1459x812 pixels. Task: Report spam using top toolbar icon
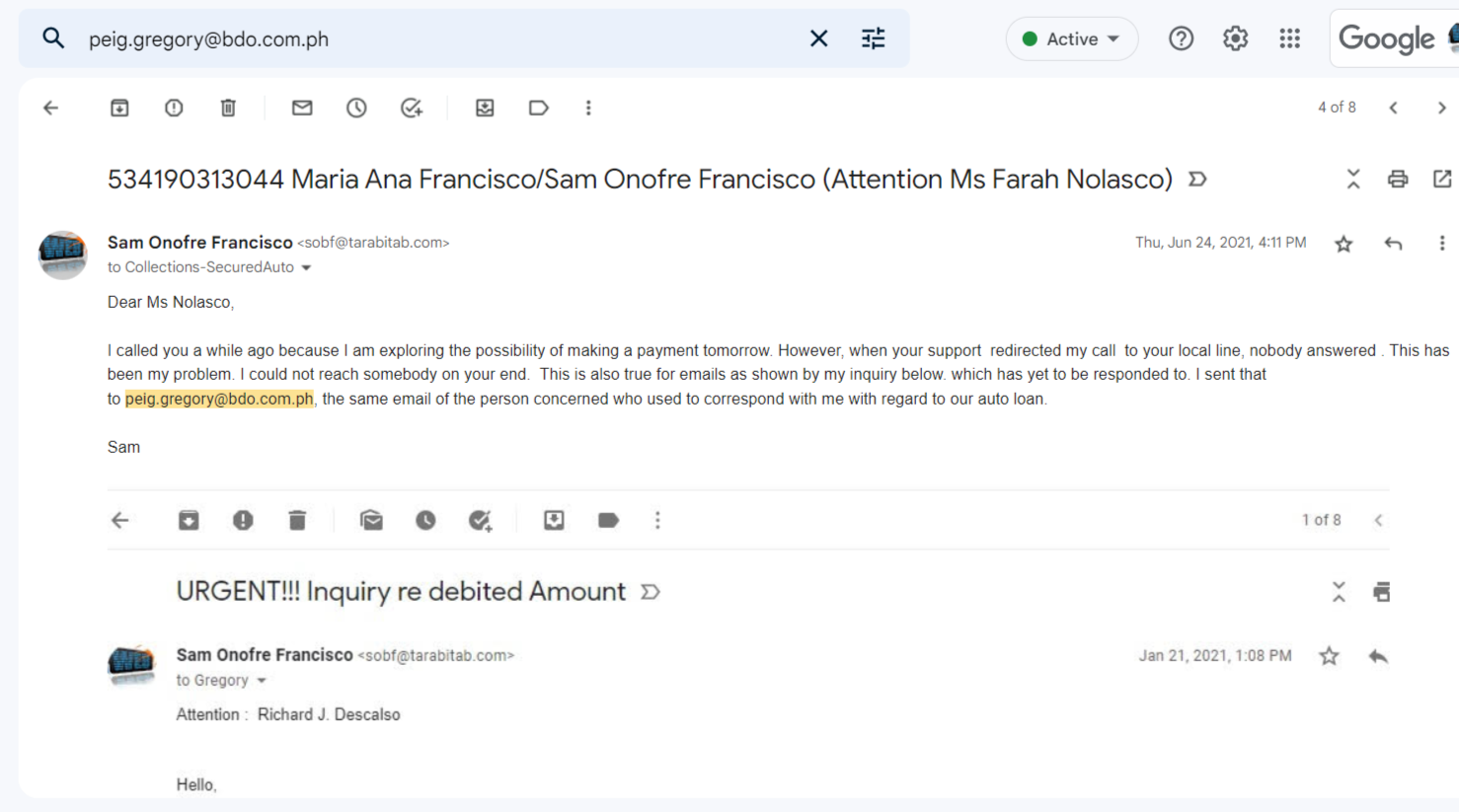[174, 108]
